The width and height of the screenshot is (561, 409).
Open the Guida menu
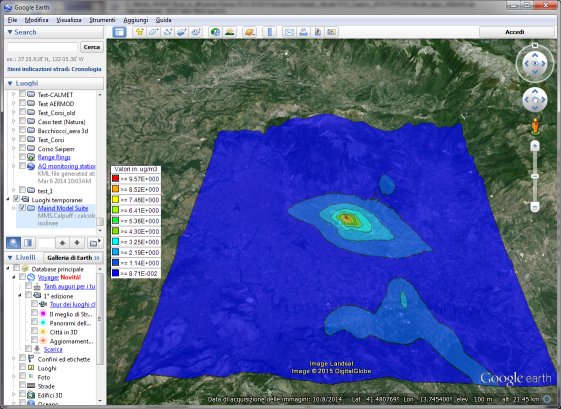[x=164, y=20]
